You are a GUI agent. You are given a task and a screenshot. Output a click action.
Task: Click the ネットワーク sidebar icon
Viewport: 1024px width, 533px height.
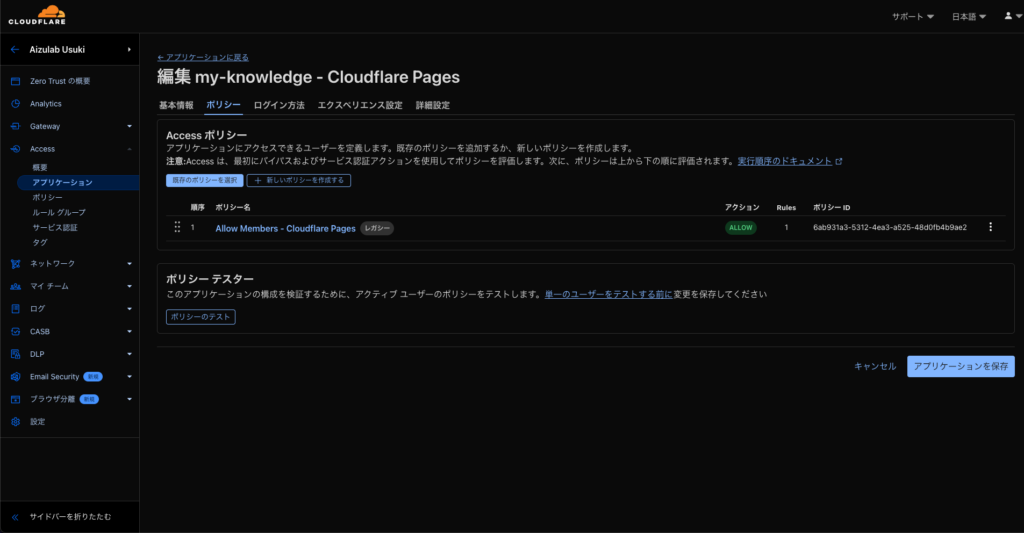click(x=16, y=264)
